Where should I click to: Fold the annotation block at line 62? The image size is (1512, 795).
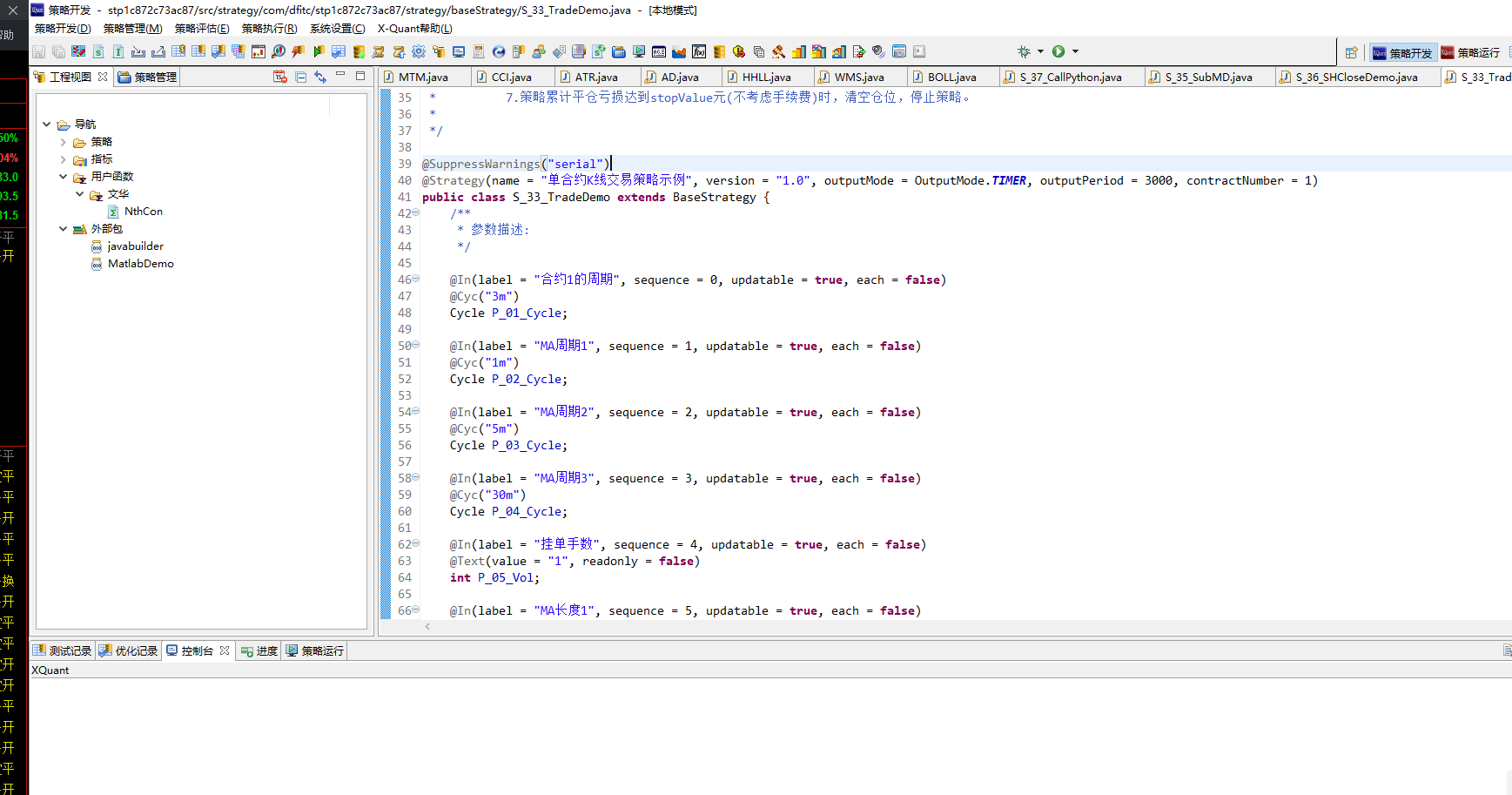(416, 543)
